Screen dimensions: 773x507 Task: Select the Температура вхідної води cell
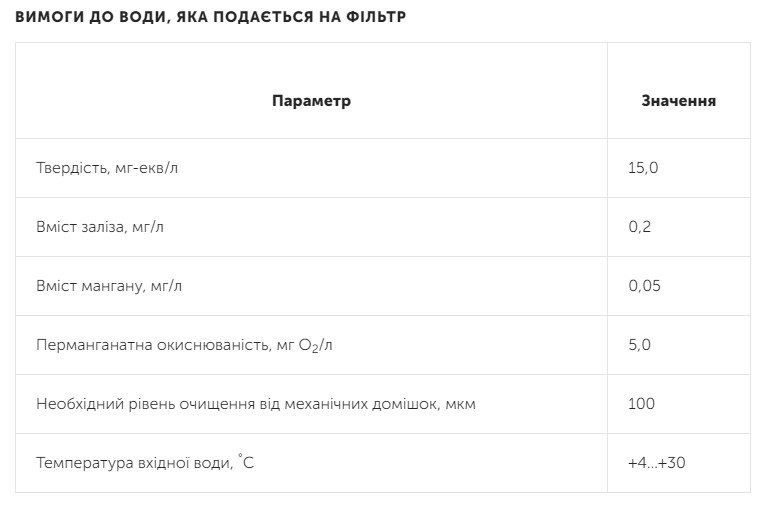point(145,463)
